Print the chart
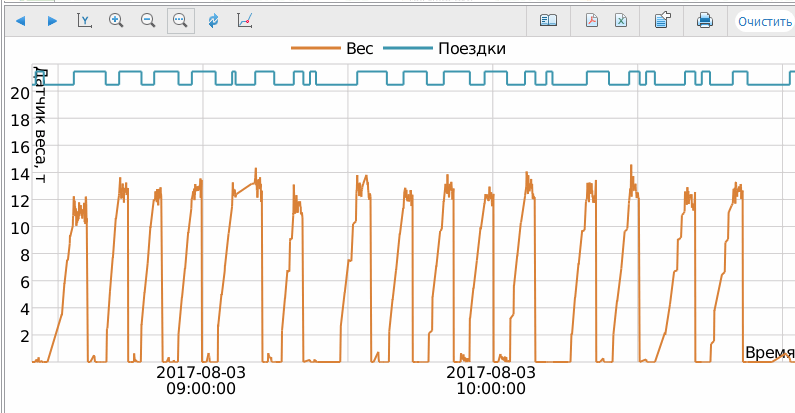The width and height of the screenshot is (795, 413). pos(705,20)
